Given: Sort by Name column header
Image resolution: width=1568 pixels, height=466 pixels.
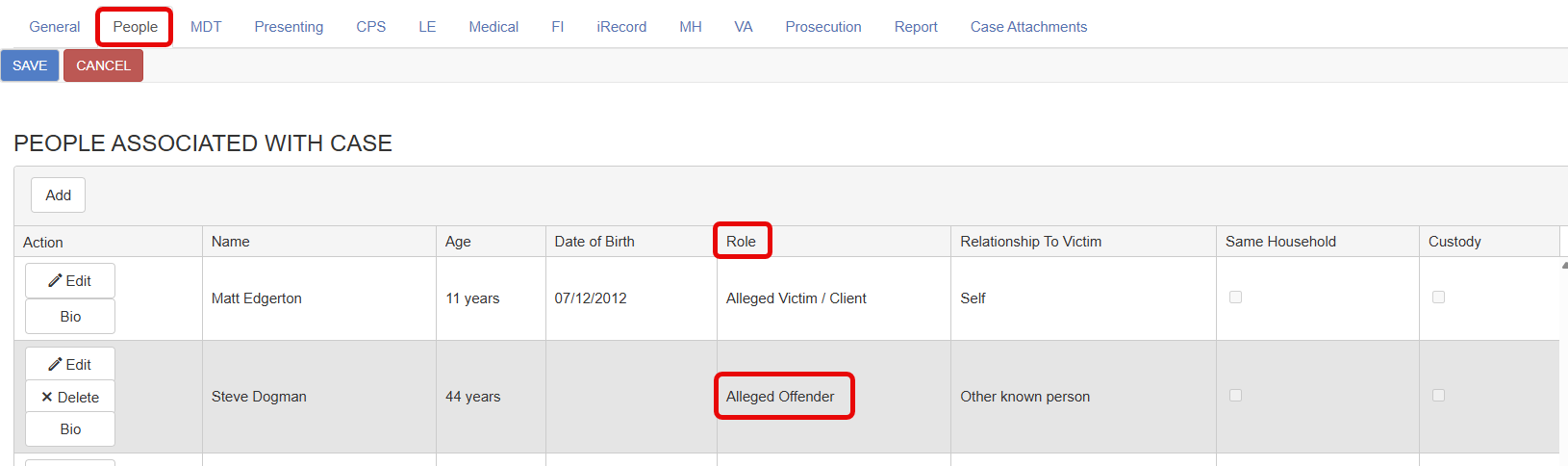Looking at the screenshot, I should pos(319,242).
